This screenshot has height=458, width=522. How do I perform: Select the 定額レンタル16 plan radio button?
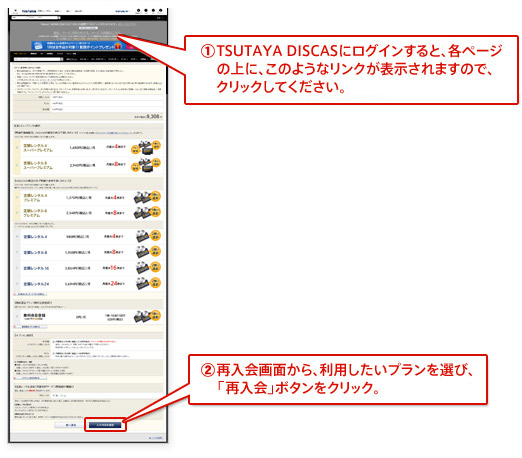[17, 268]
